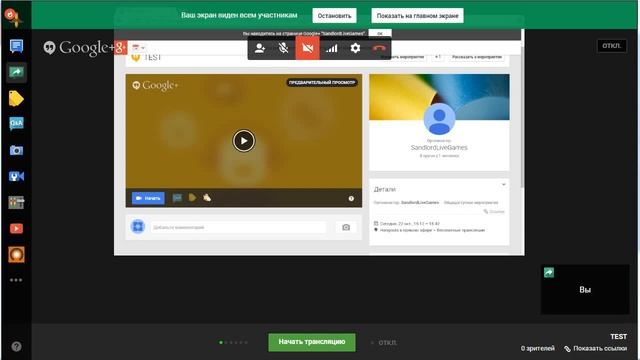The height and width of the screenshot is (360, 640).
Task: Toggle the camera off button in the toolbar
Action: click(x=307, y=48)
